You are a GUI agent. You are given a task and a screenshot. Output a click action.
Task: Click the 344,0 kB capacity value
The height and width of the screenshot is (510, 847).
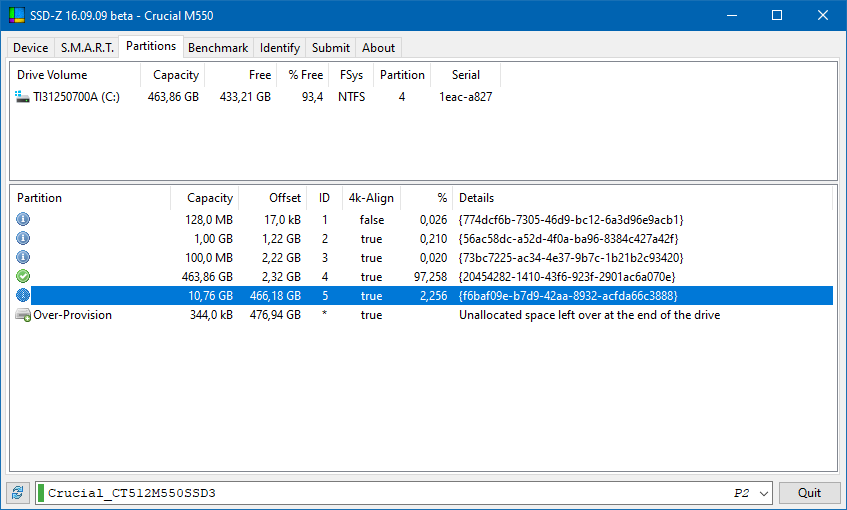click(x=211, y=314)
